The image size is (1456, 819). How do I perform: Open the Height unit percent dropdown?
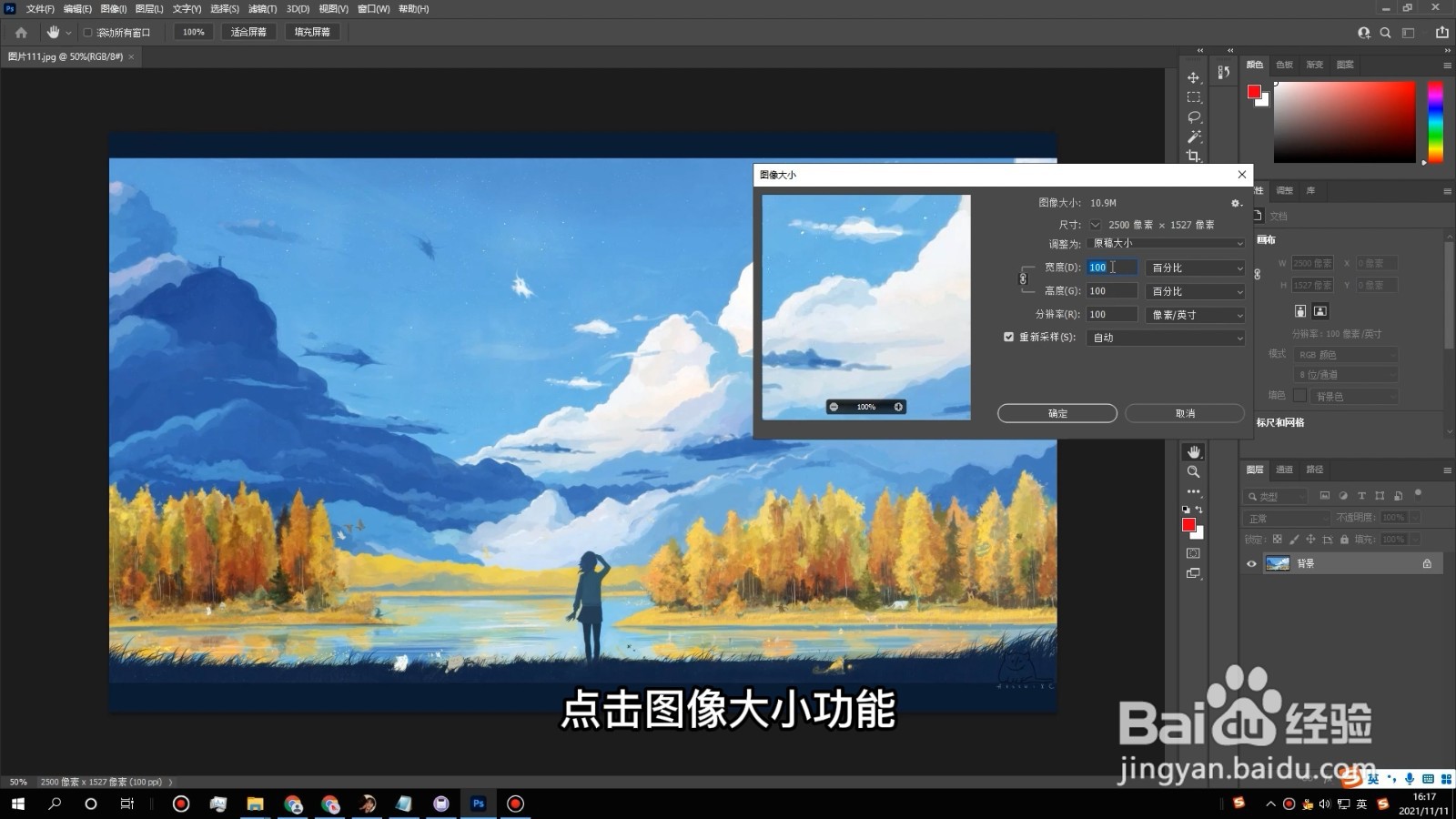tap(1196, 291)
